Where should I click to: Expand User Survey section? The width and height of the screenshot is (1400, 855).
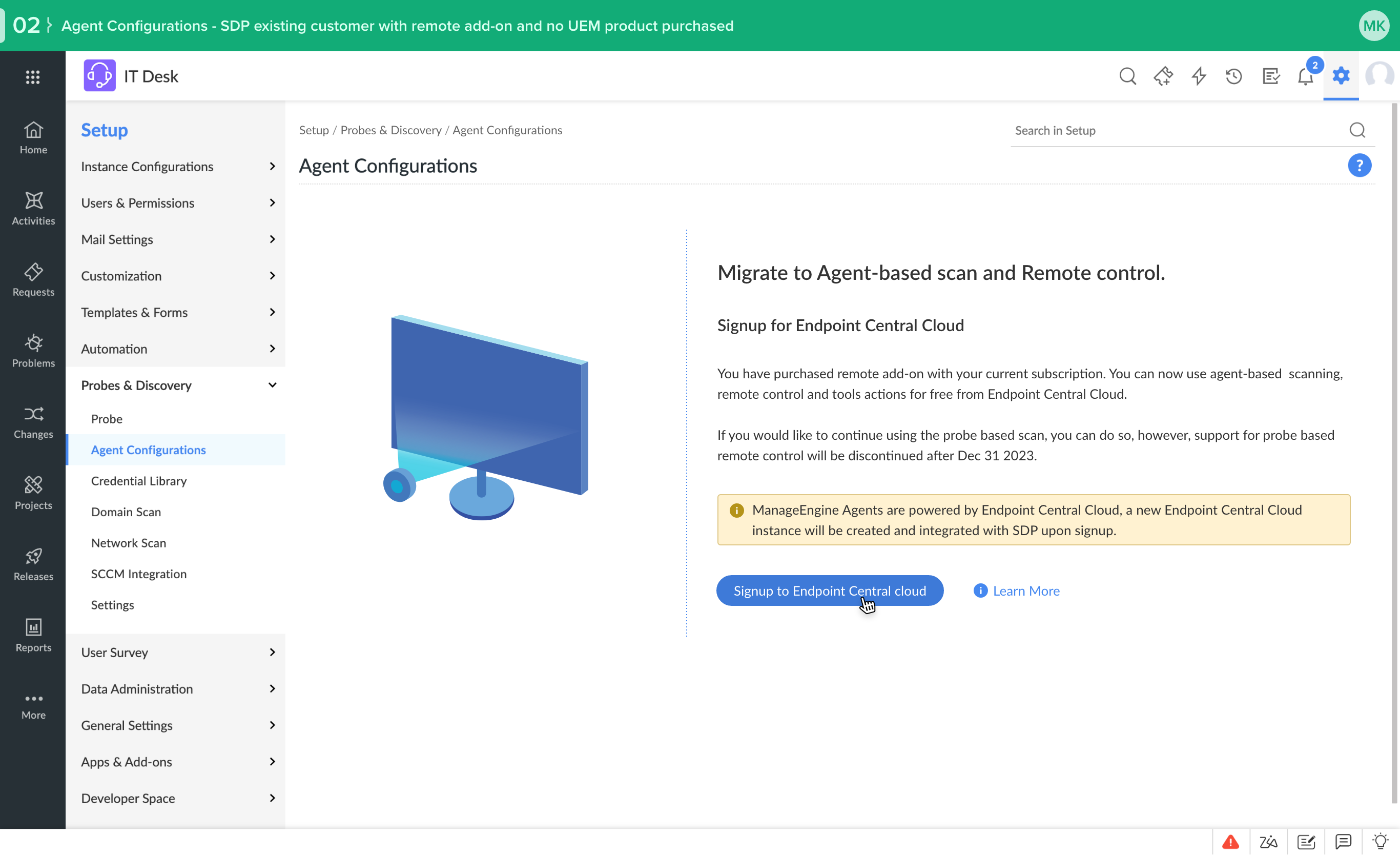tap(176, 652)
